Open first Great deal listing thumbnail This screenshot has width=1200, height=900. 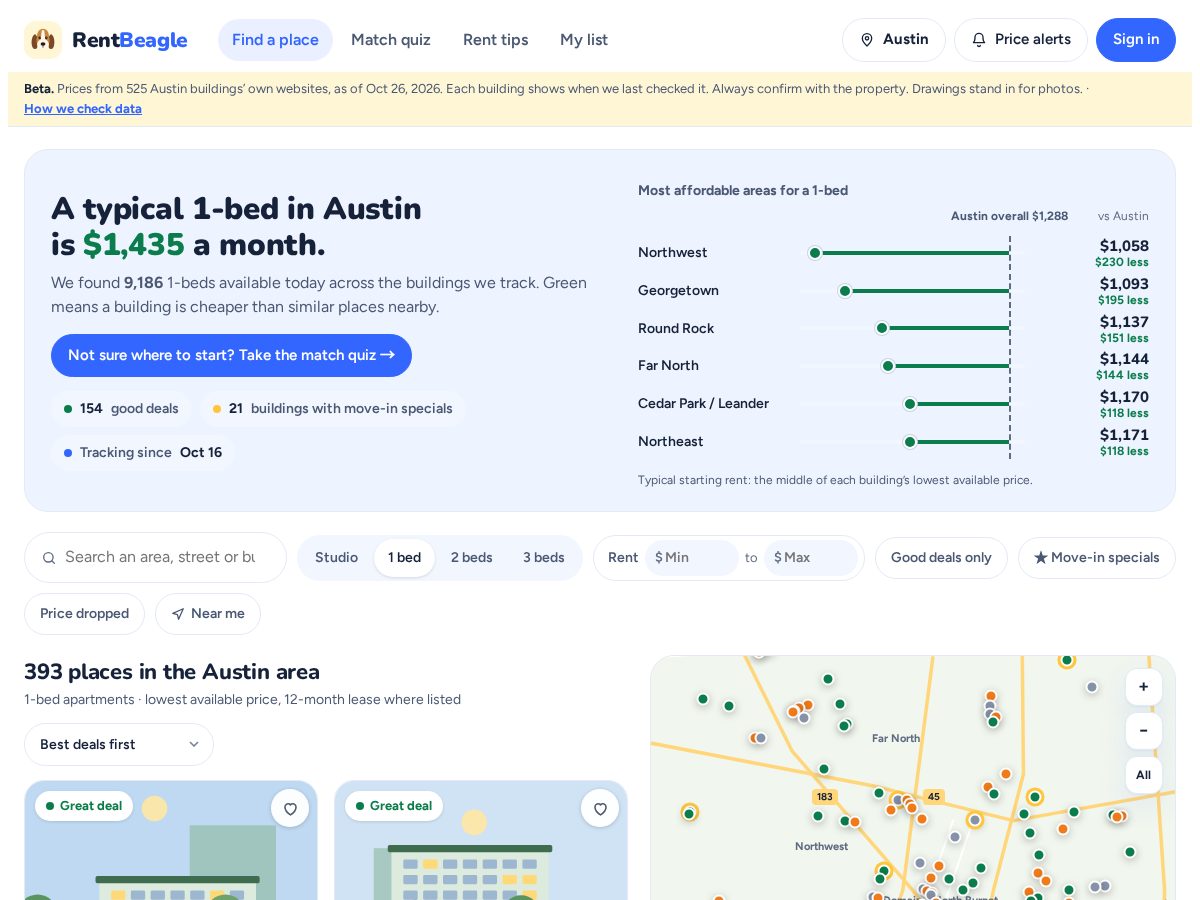click(x=171, y=841)
